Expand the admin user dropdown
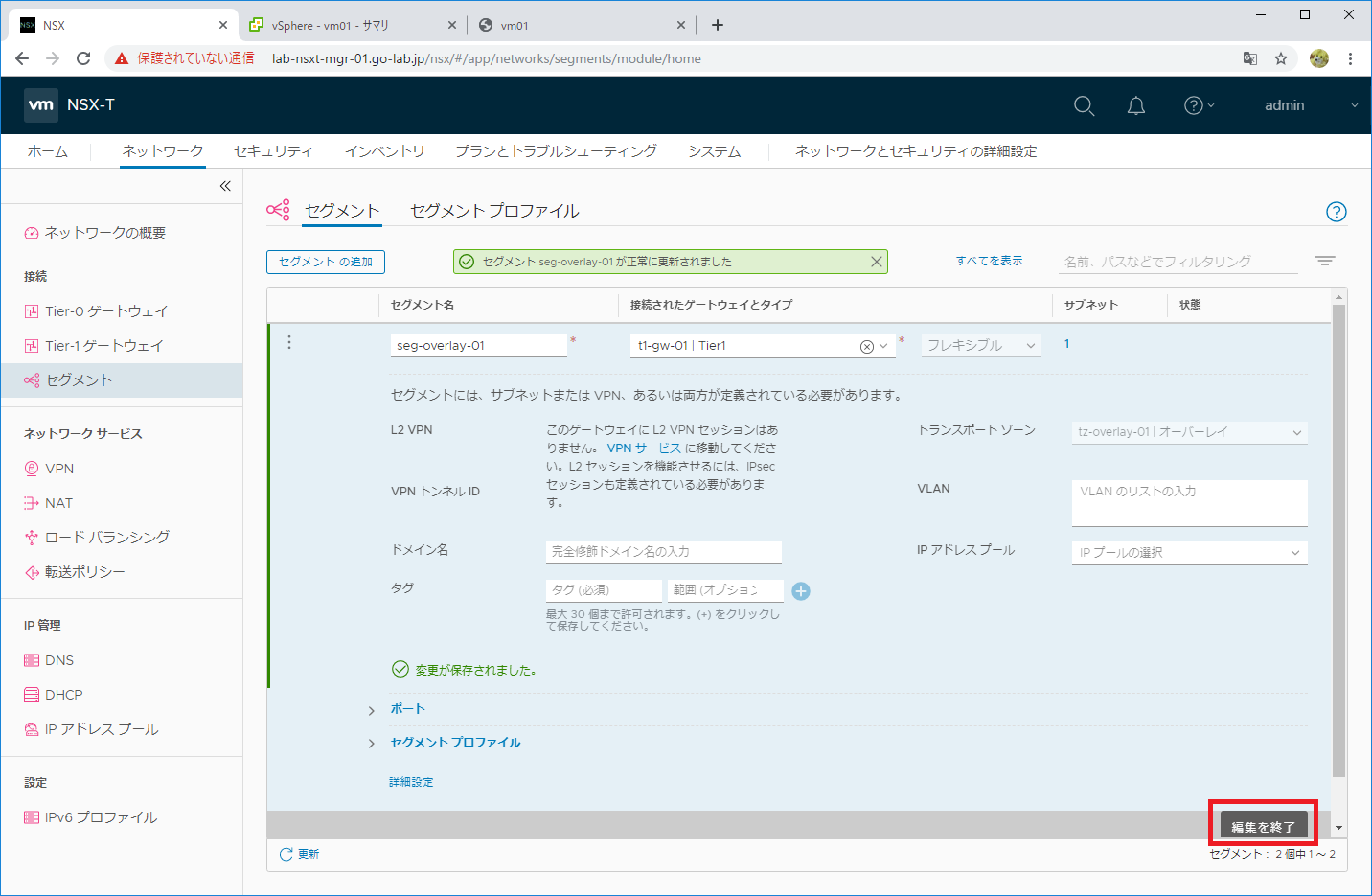 coord(1311,105)
